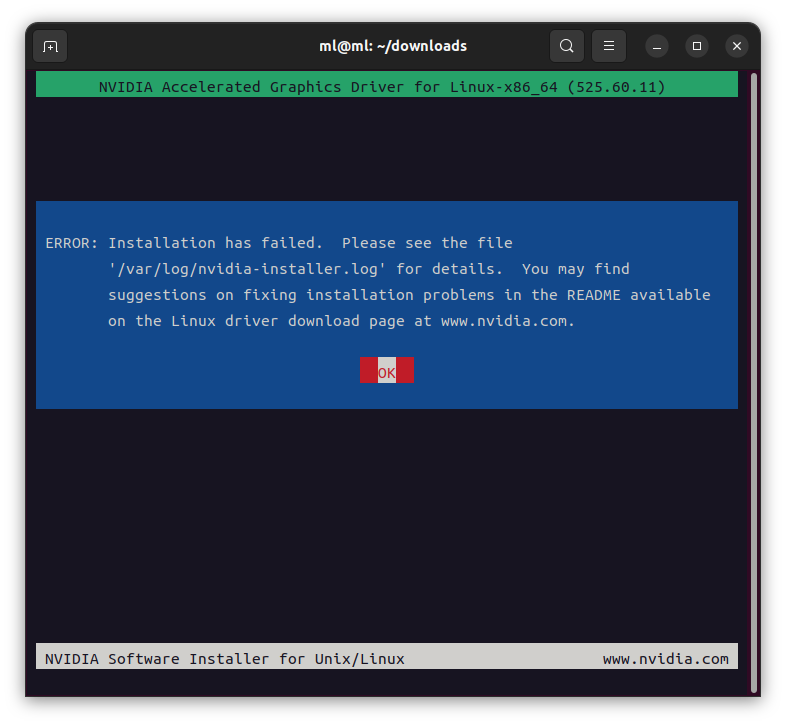Viewport: 786px width, 725px height.
Task: Click the '/var/log/nvidia-installer.log' path text
Action: tap(247, 269)
